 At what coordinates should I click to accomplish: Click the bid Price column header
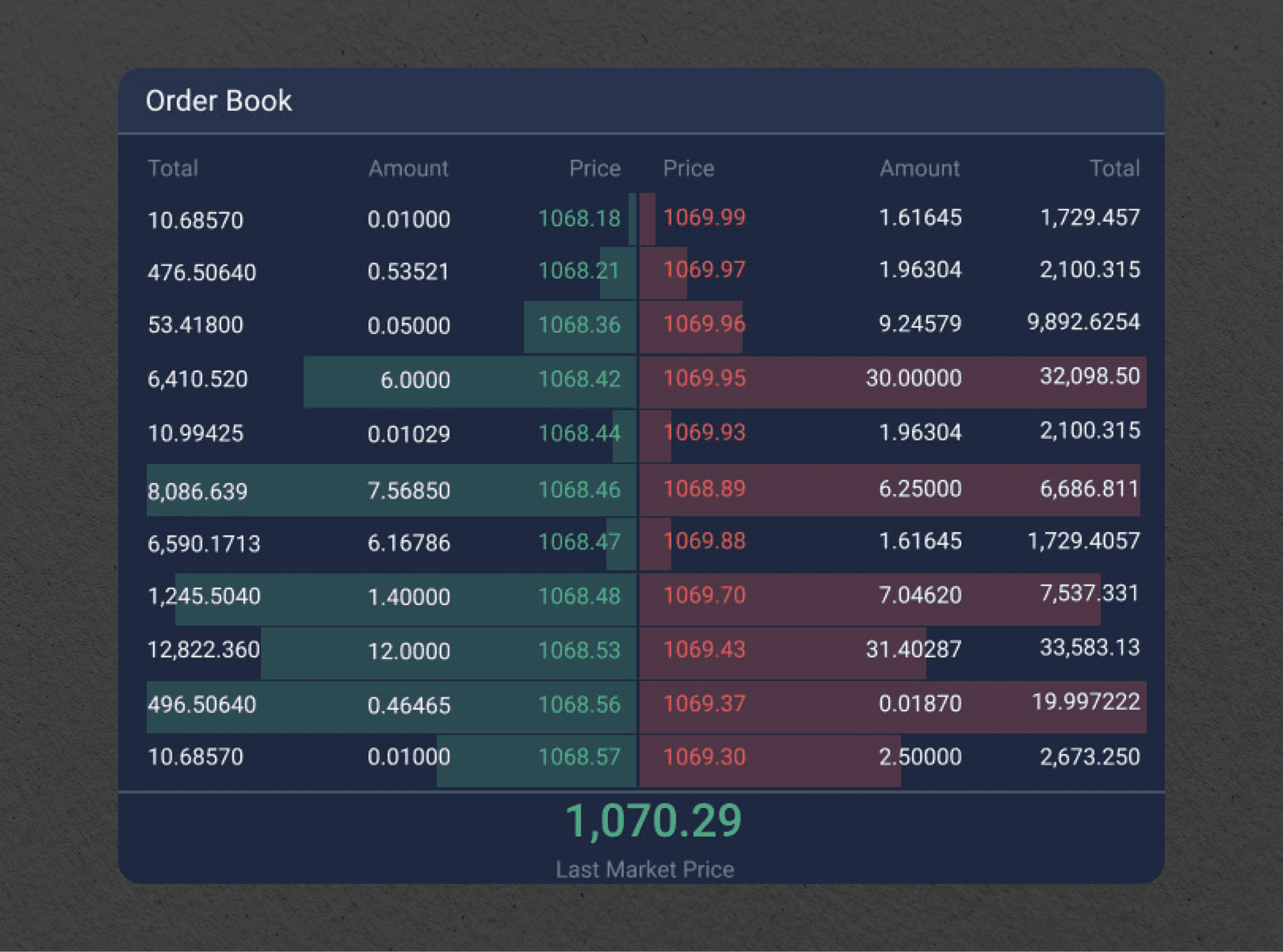tap(595, 168)
